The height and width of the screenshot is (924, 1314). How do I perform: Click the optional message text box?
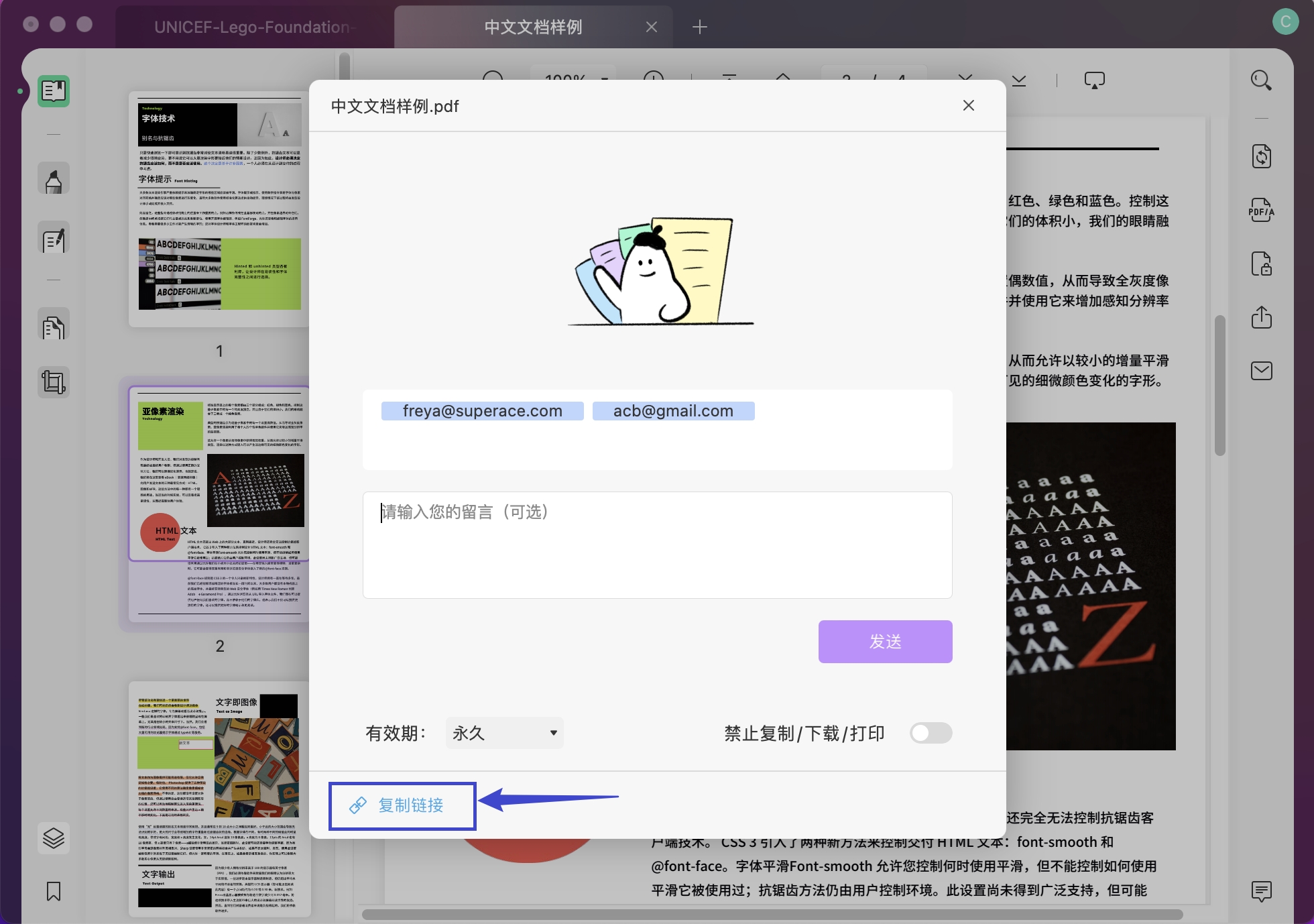(657, 545)
